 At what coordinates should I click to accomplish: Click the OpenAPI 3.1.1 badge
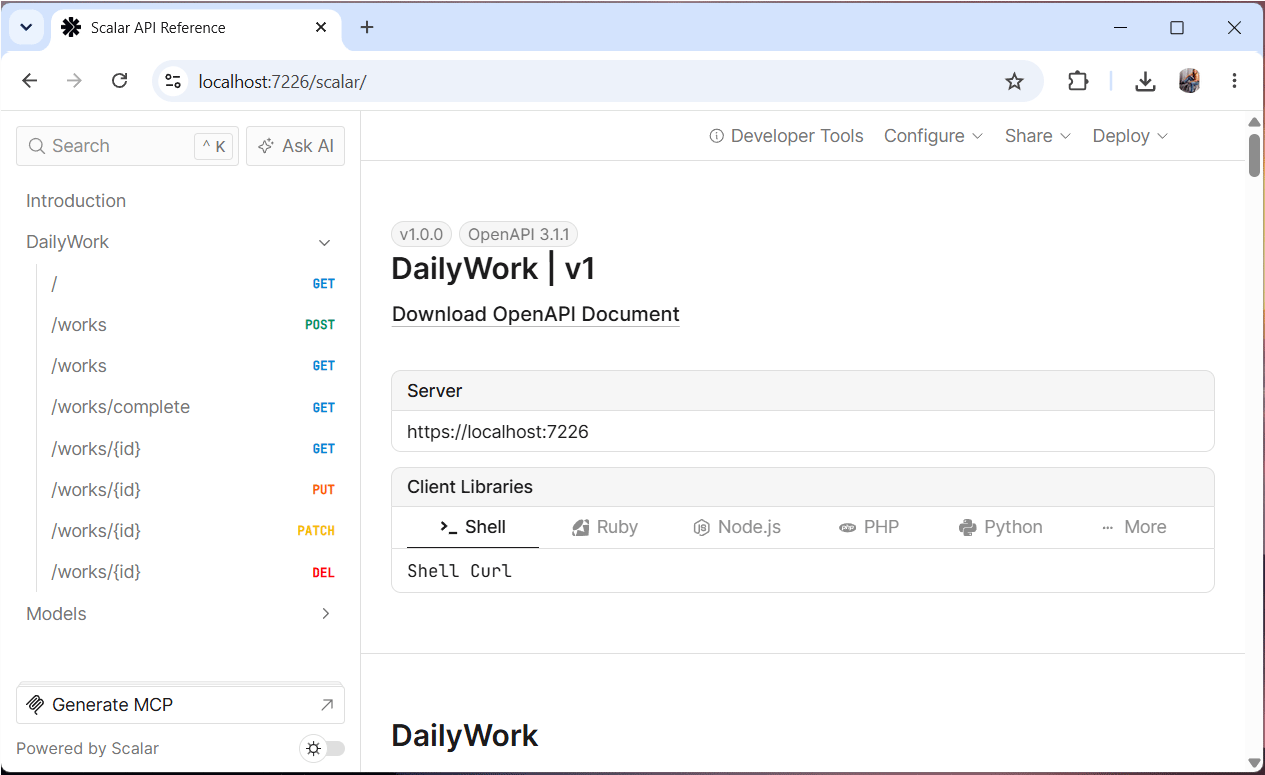(x=518, y=235)
